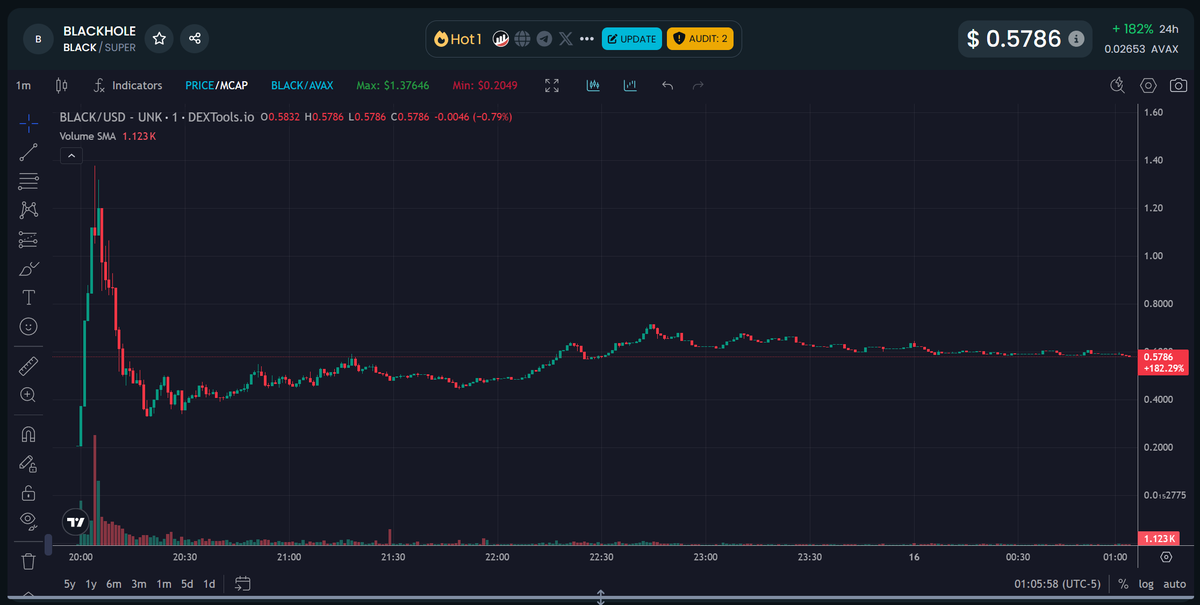Select the ruler measure tool
This screenshot has width=1200, height=605.
[29, 365]
